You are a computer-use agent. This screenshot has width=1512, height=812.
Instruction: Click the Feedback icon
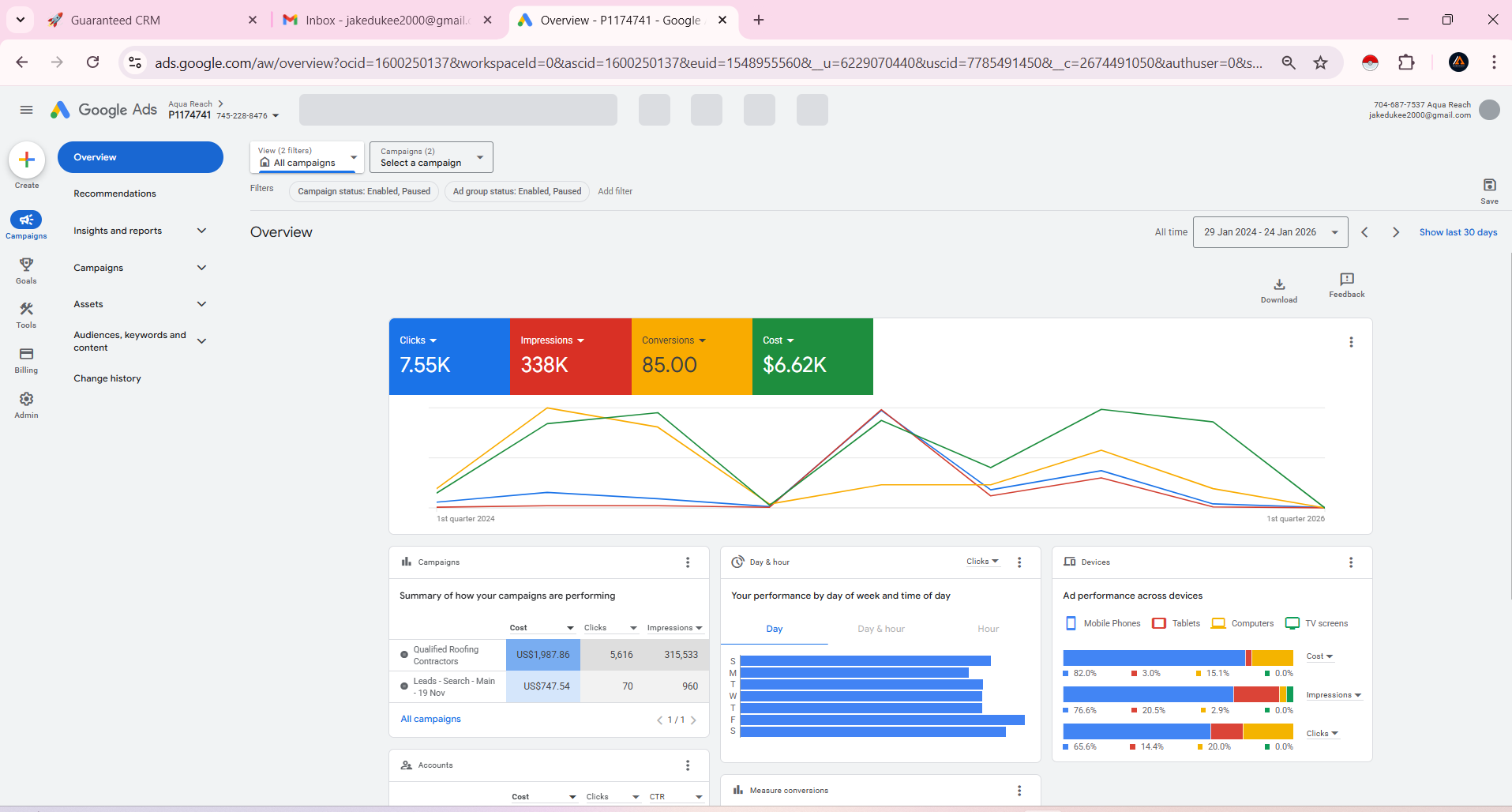point(1346,280)
